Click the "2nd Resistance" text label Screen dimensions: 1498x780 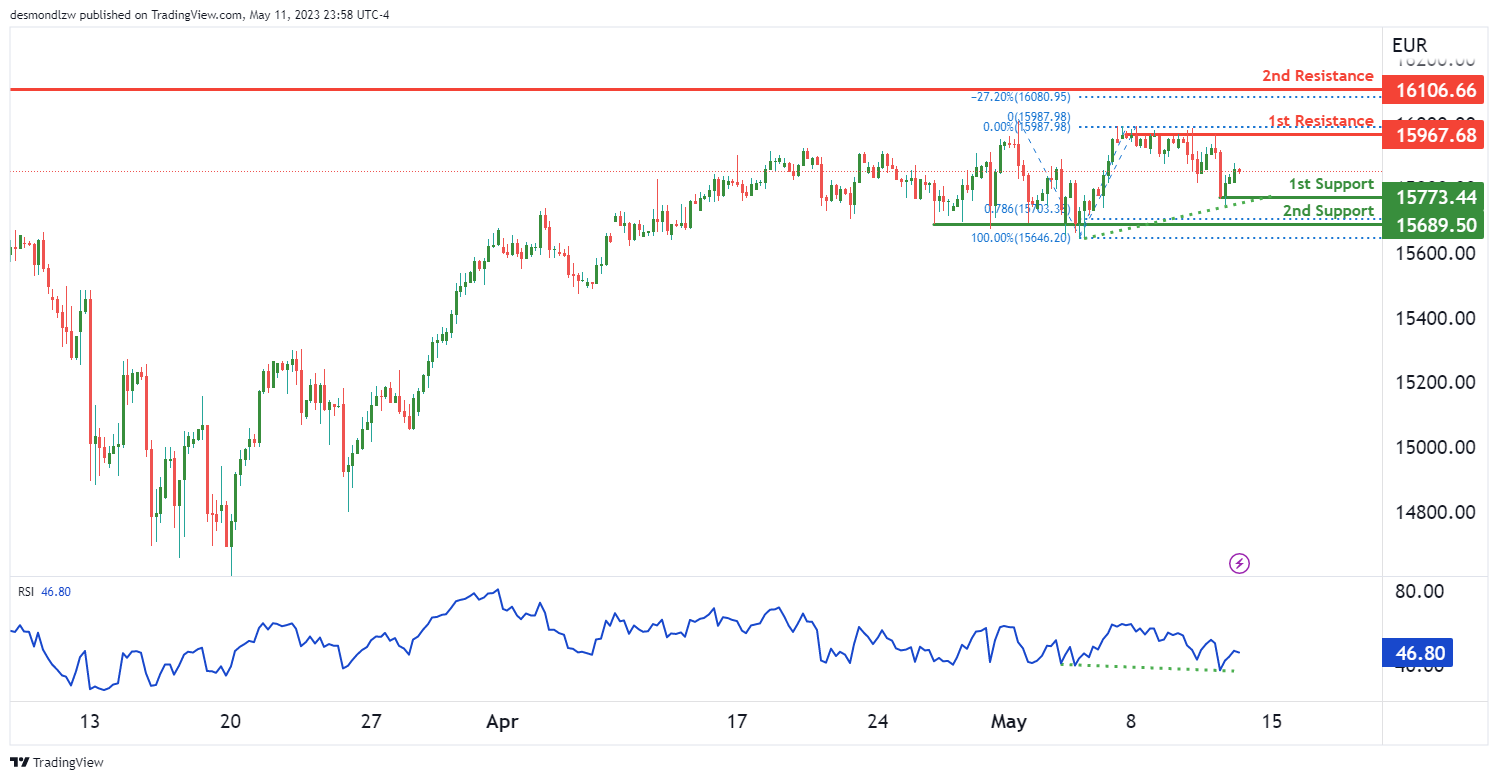(x=1317, y=76)
